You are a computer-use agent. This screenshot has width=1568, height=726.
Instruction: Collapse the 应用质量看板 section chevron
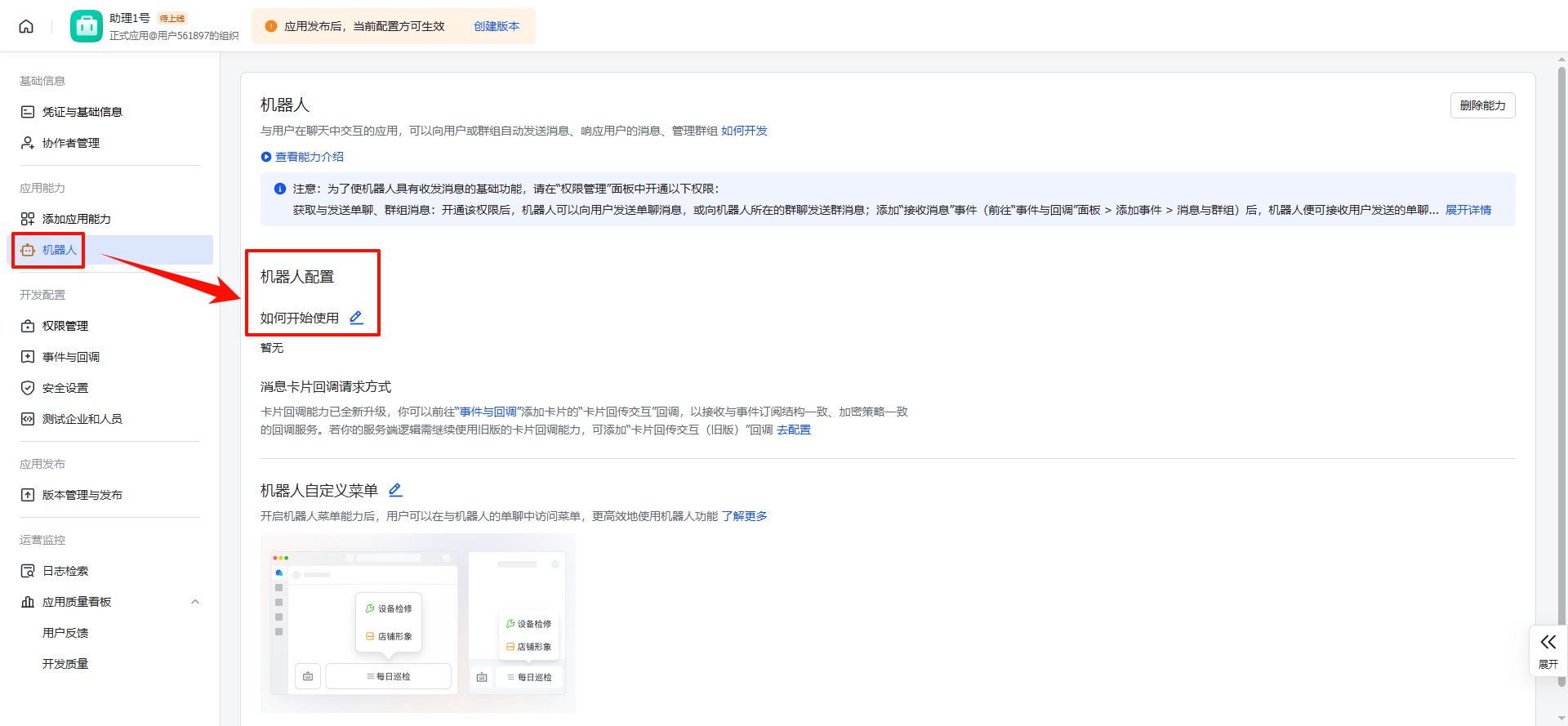pos(195,602)
